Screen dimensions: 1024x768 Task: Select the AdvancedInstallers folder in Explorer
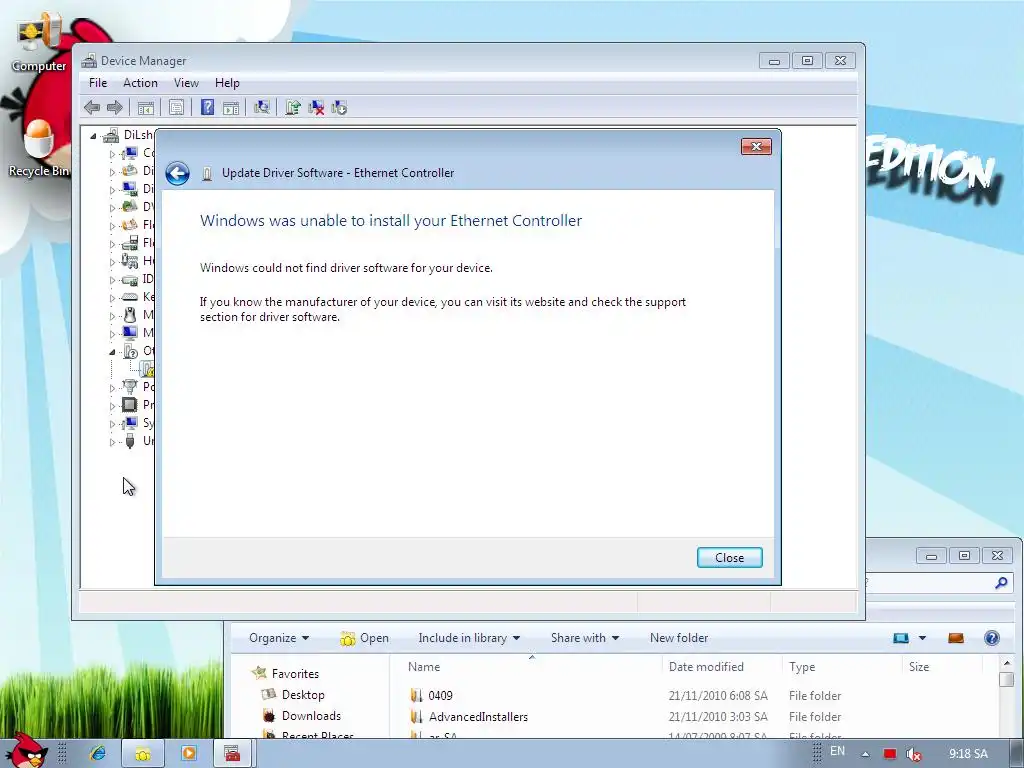469,716
